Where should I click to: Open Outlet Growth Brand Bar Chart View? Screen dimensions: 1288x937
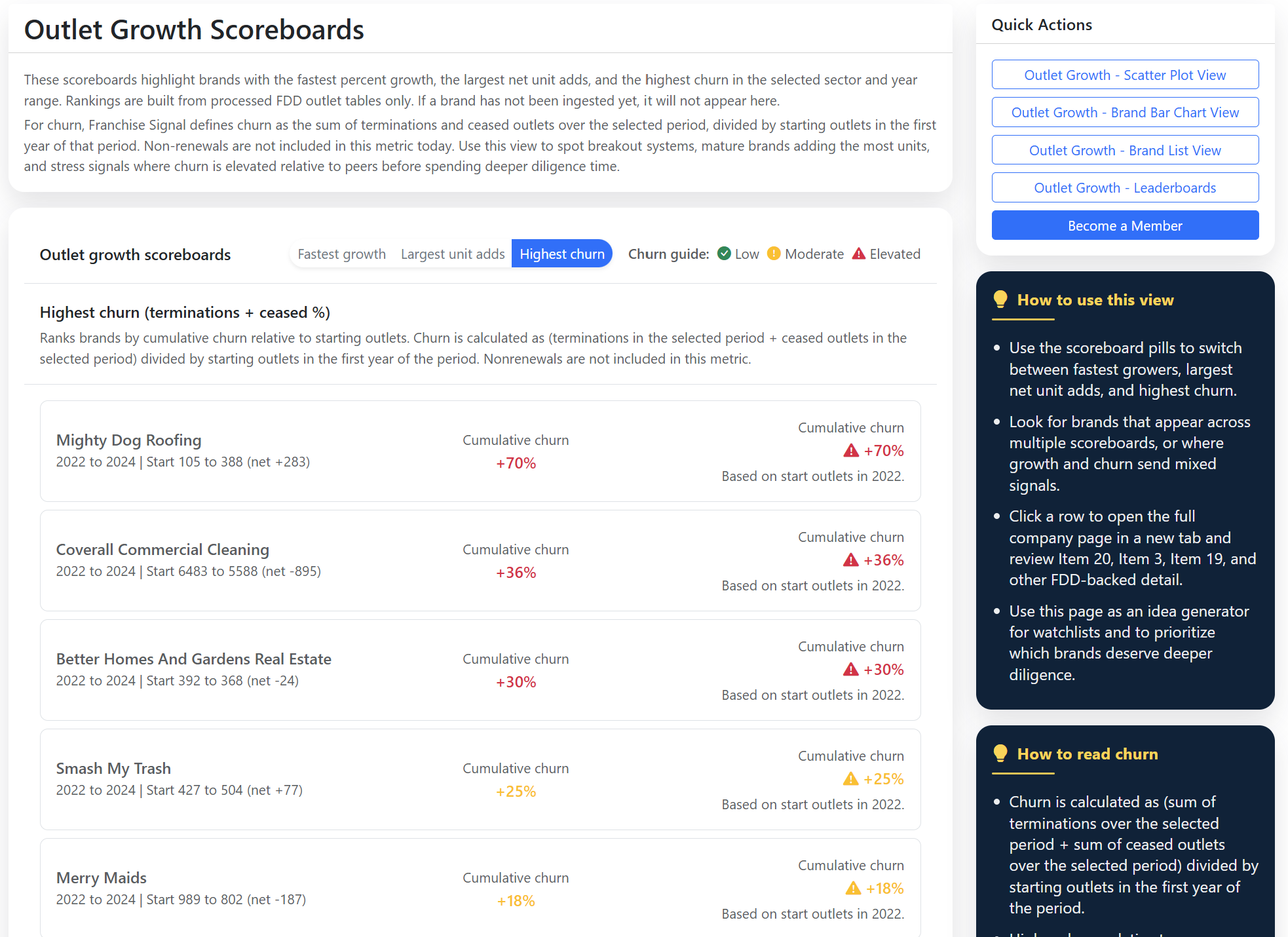pos(1125,112)
